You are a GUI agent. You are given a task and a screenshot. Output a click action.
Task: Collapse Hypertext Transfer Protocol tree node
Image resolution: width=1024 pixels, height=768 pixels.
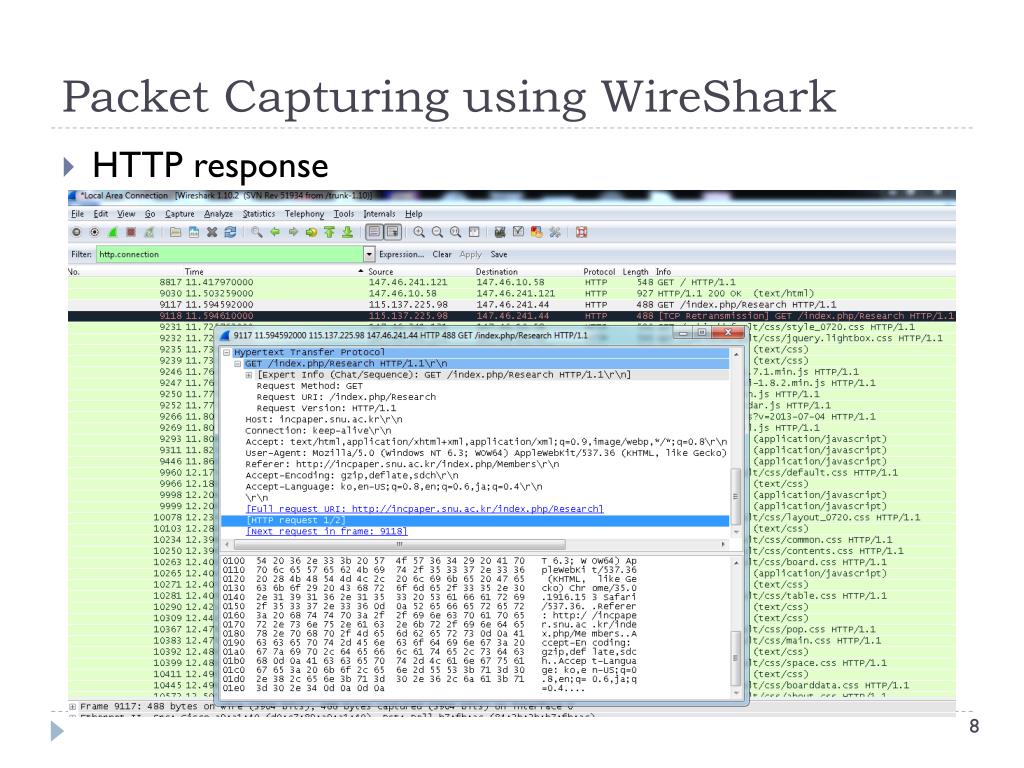227,352
